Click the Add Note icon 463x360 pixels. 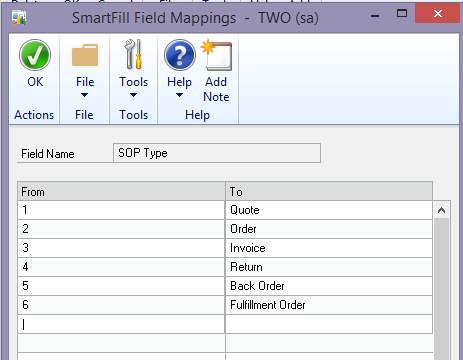tap(217, 55)
